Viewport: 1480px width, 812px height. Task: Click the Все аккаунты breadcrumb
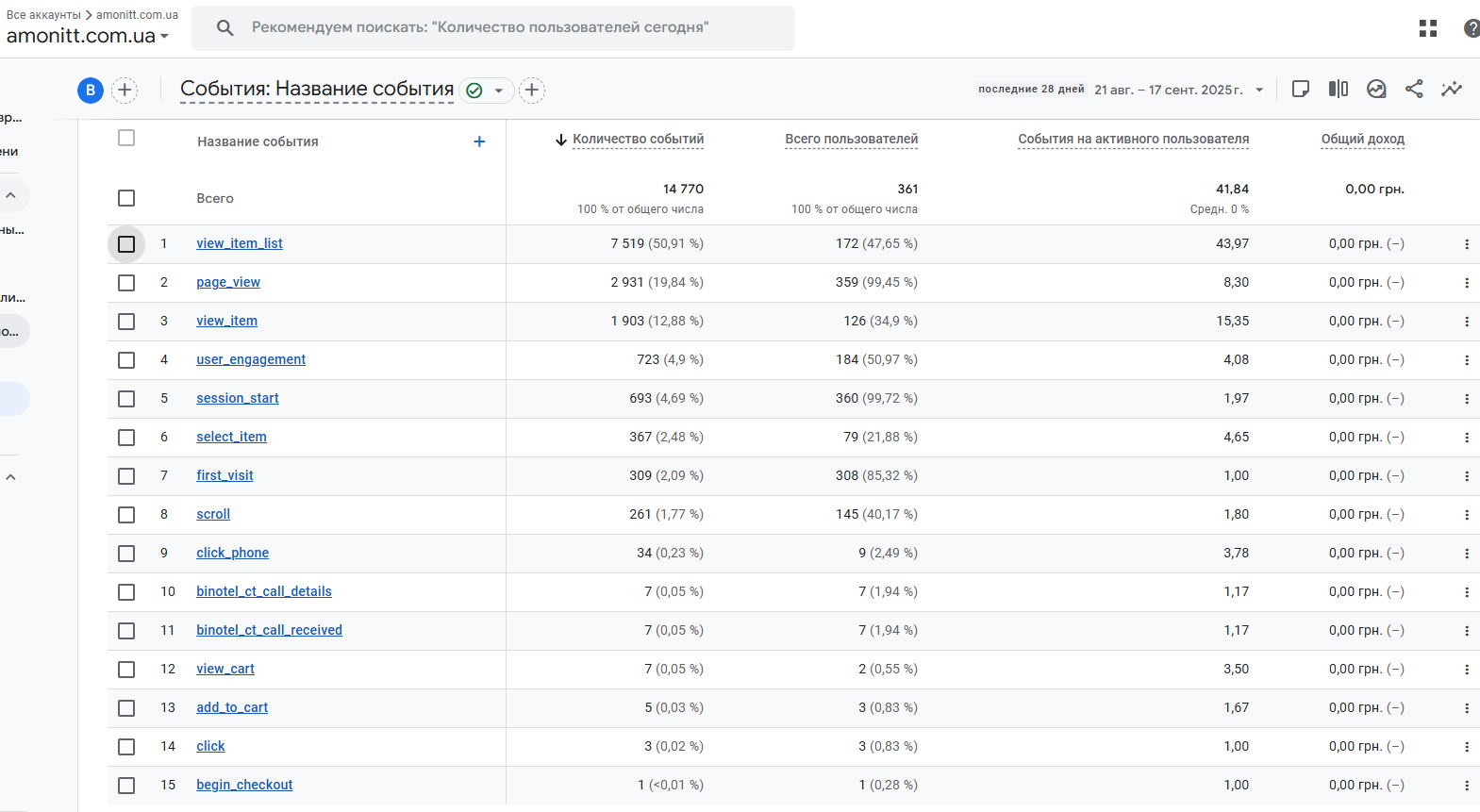[43, 15]
